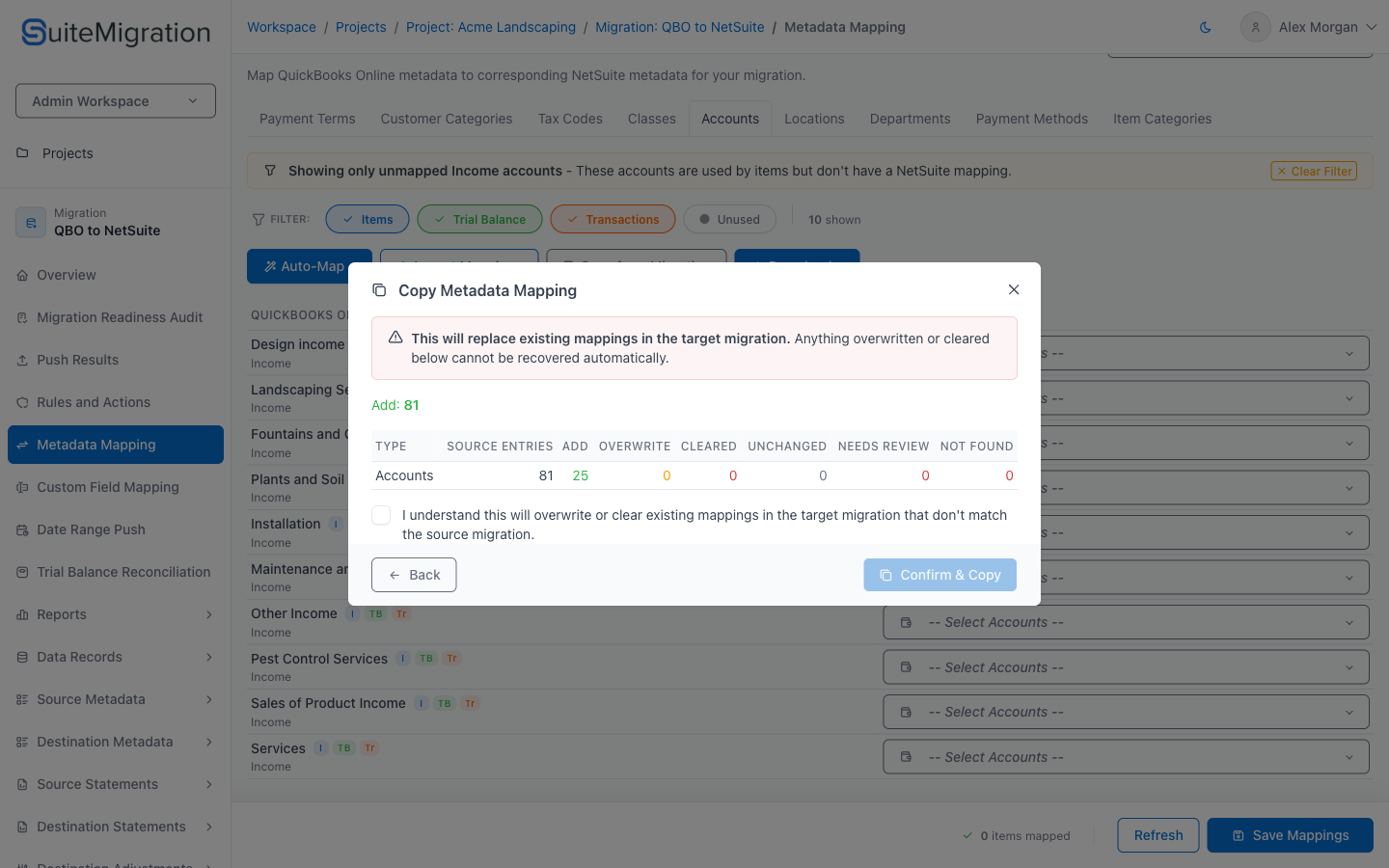Switch to the Departments tab

[910, 119]
